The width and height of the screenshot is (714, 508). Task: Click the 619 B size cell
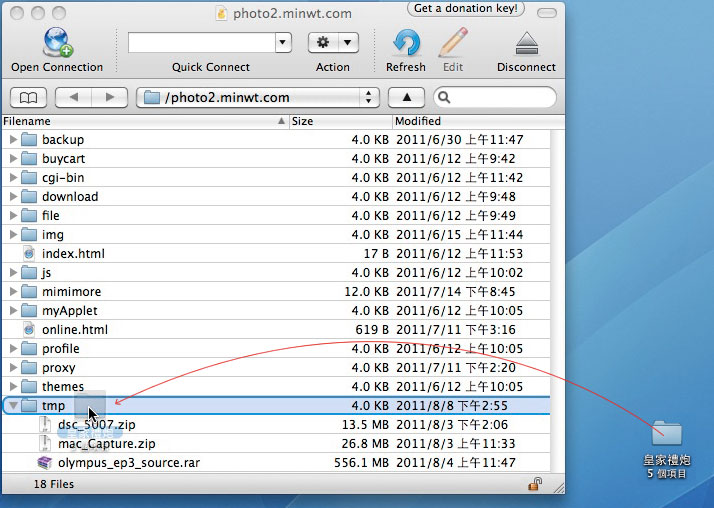coord(372,330)
